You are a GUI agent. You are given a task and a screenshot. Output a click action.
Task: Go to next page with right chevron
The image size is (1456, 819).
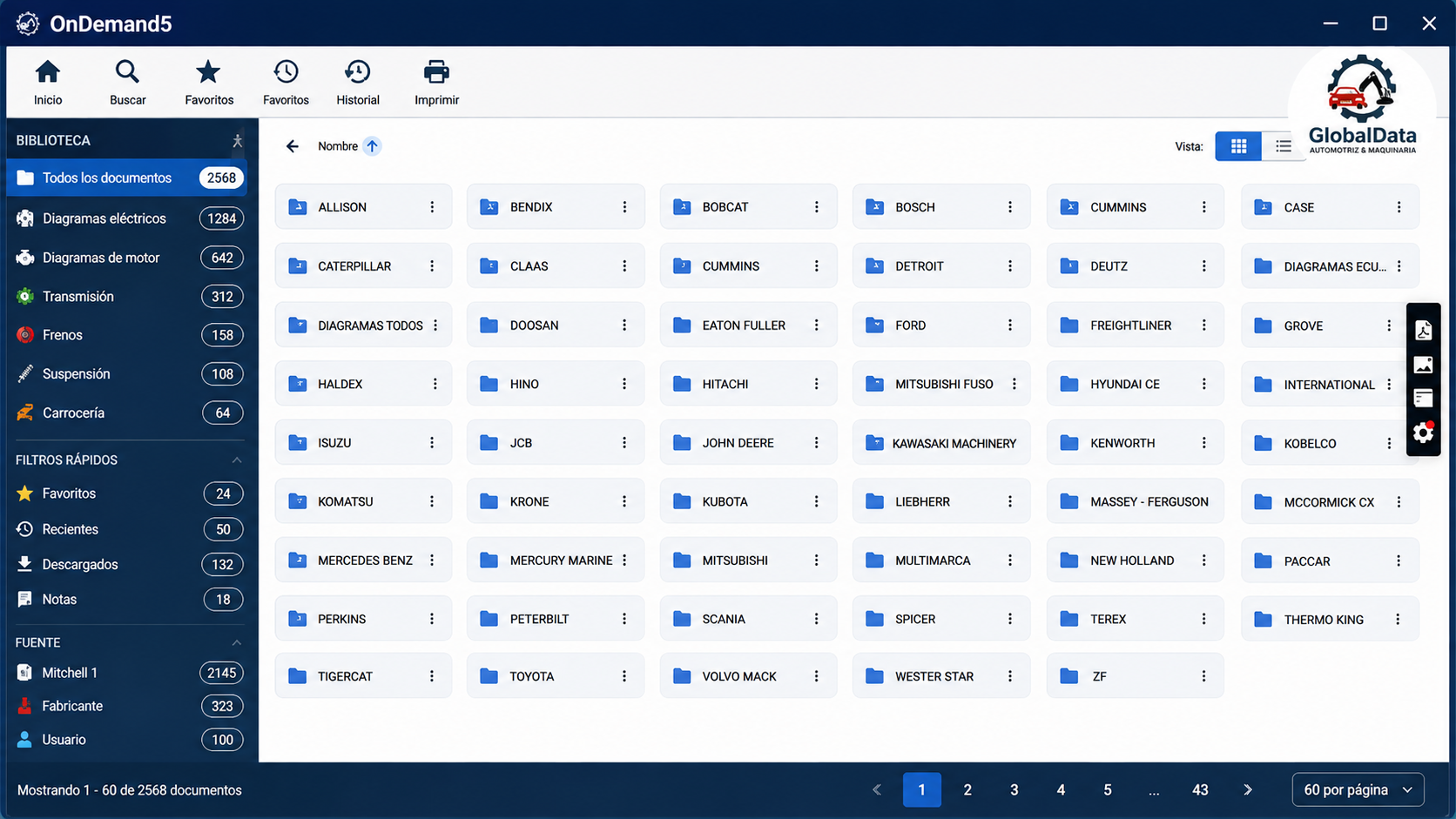(1248, 790)
